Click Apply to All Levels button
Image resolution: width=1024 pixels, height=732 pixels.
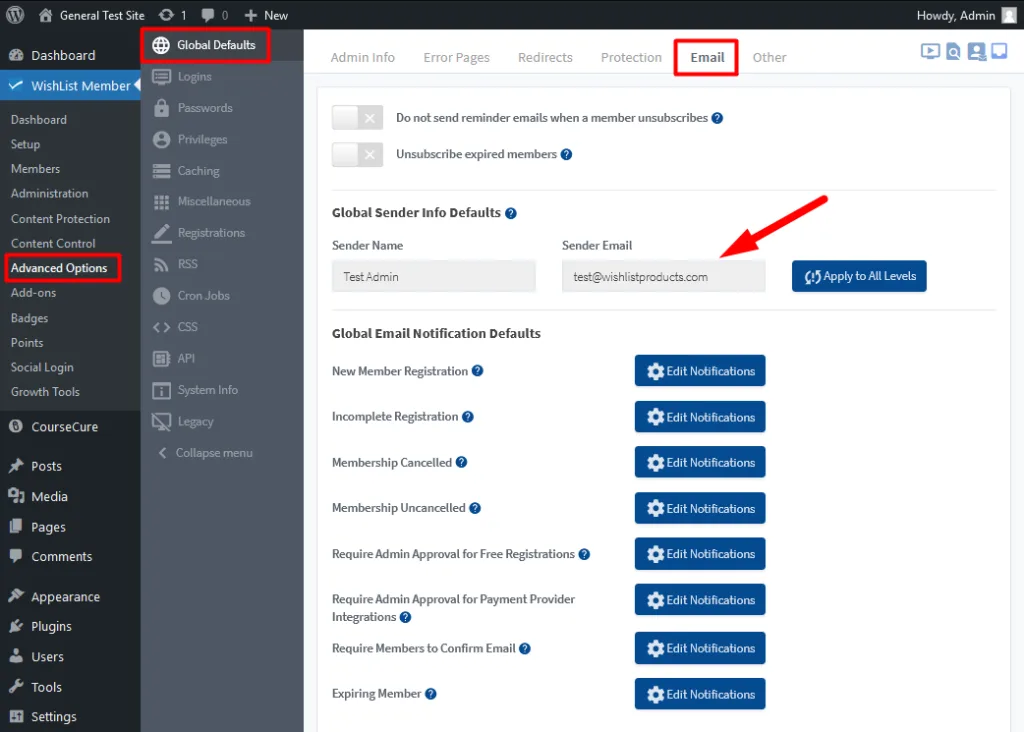pos(859,276)
